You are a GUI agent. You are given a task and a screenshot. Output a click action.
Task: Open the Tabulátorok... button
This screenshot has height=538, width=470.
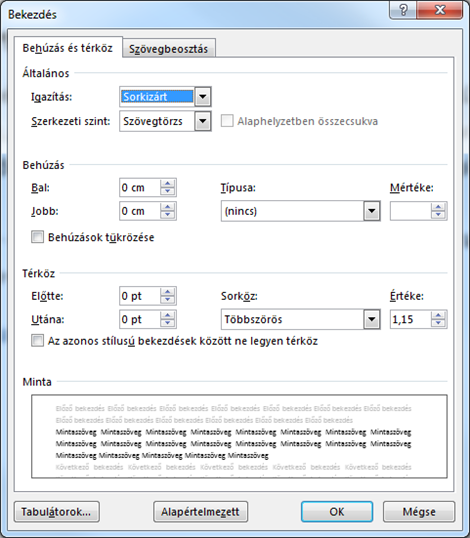57,512
